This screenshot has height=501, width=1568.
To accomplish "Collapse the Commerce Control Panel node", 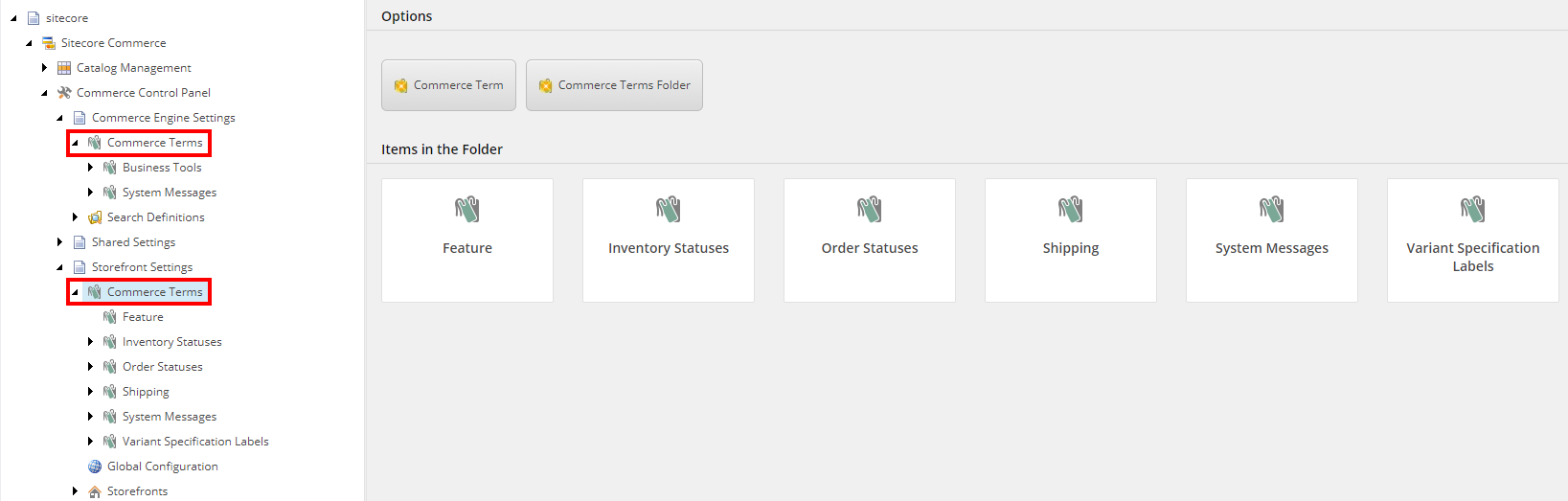I will pyautogui.click(x=44, y=93).
